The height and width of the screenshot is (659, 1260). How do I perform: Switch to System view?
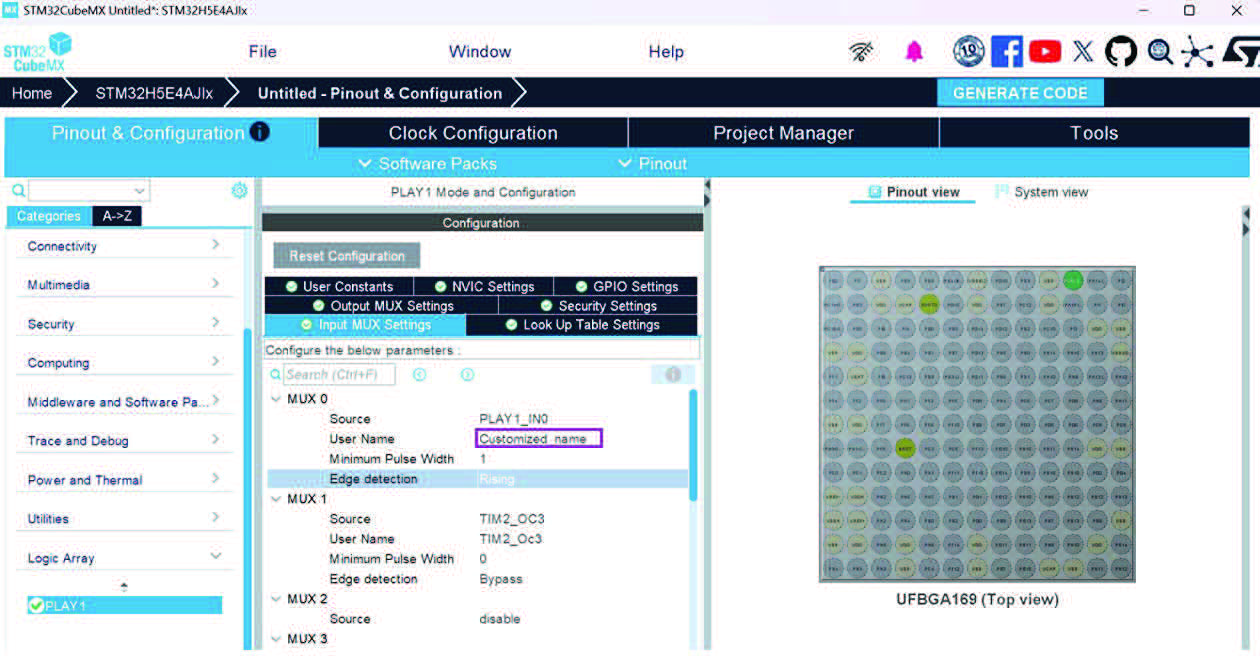point(1042,192)
